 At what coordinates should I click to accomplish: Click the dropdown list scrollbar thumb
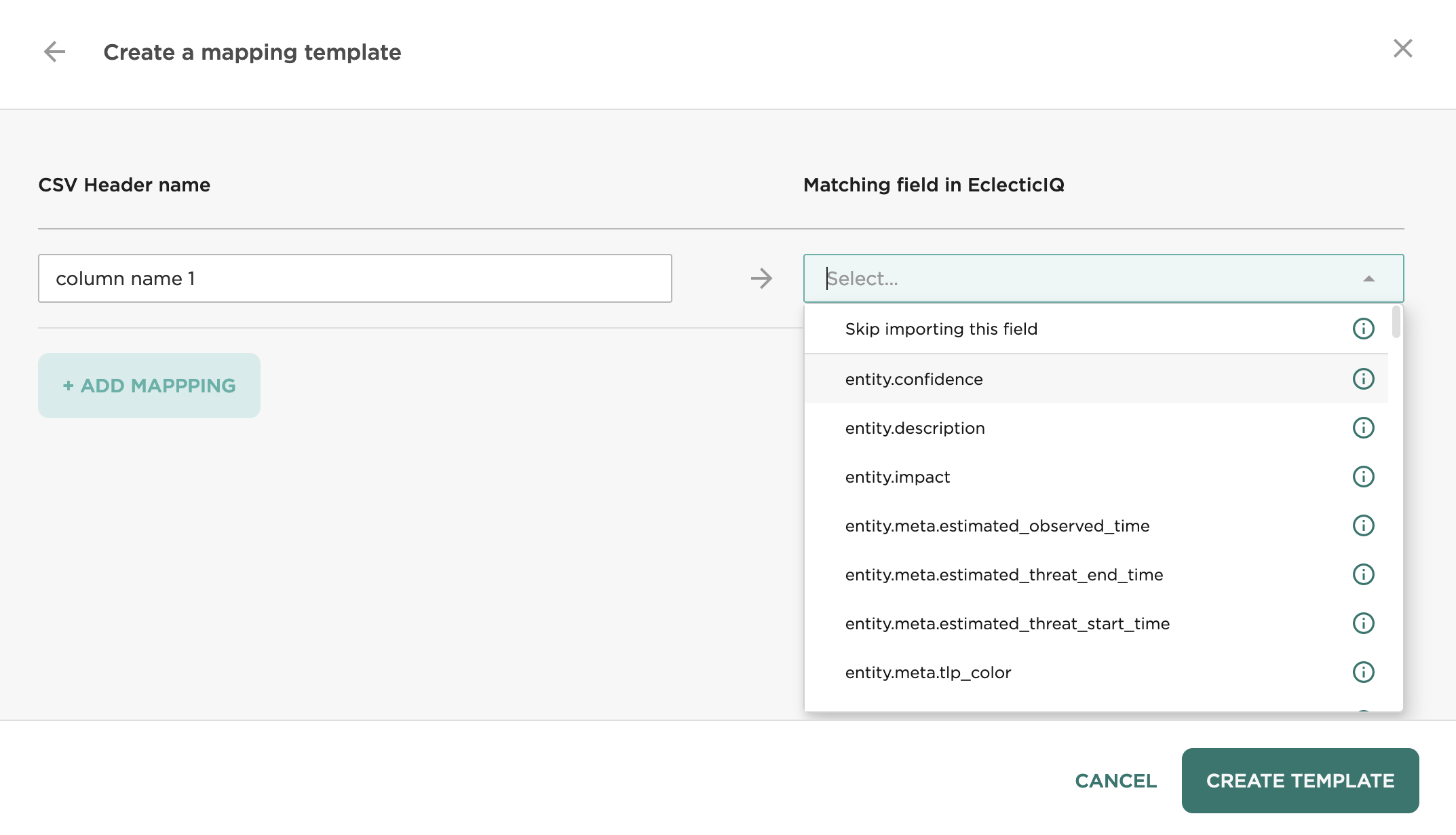(1396, 322)
